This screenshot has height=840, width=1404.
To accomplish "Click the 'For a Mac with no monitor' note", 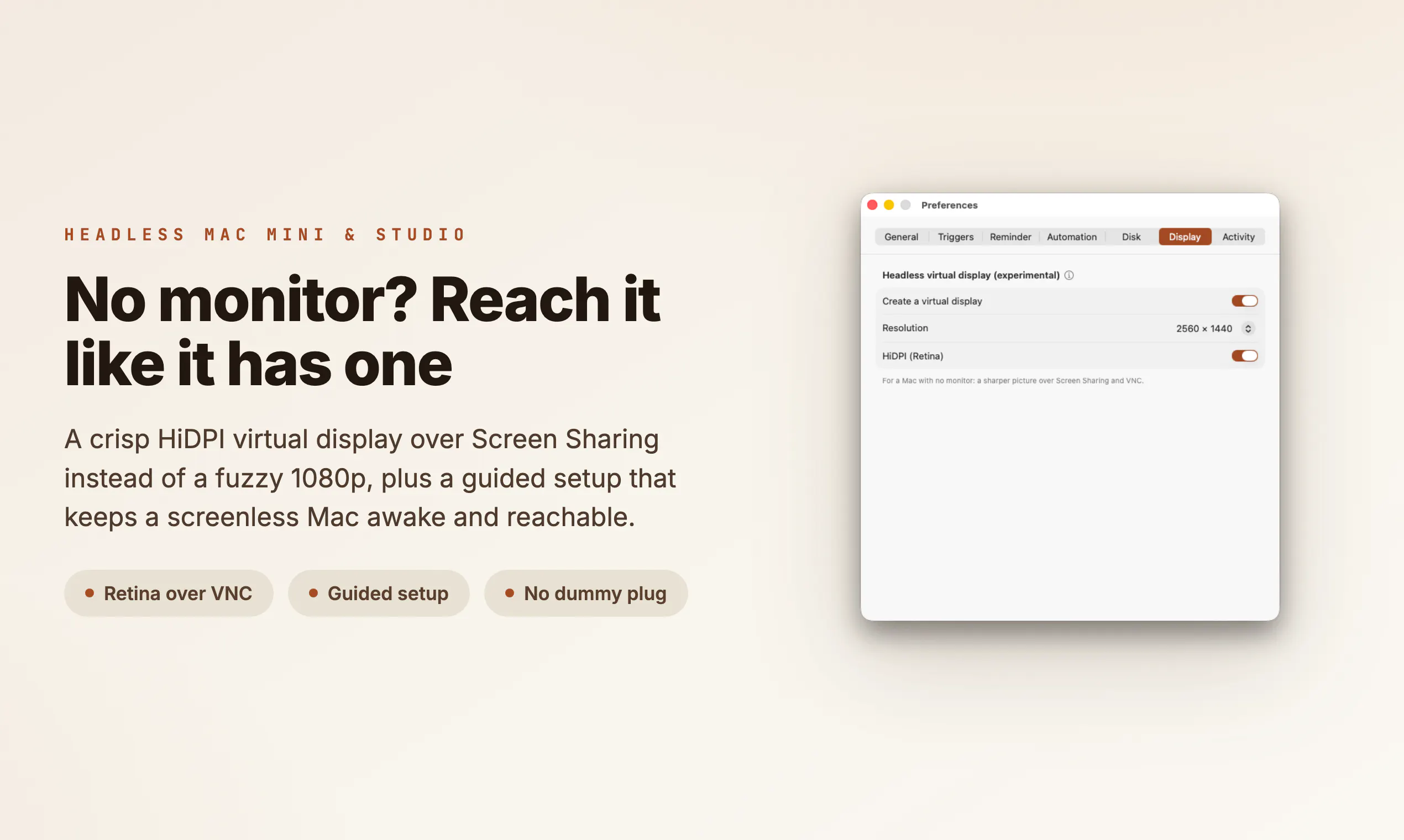I will [1012, 380].
